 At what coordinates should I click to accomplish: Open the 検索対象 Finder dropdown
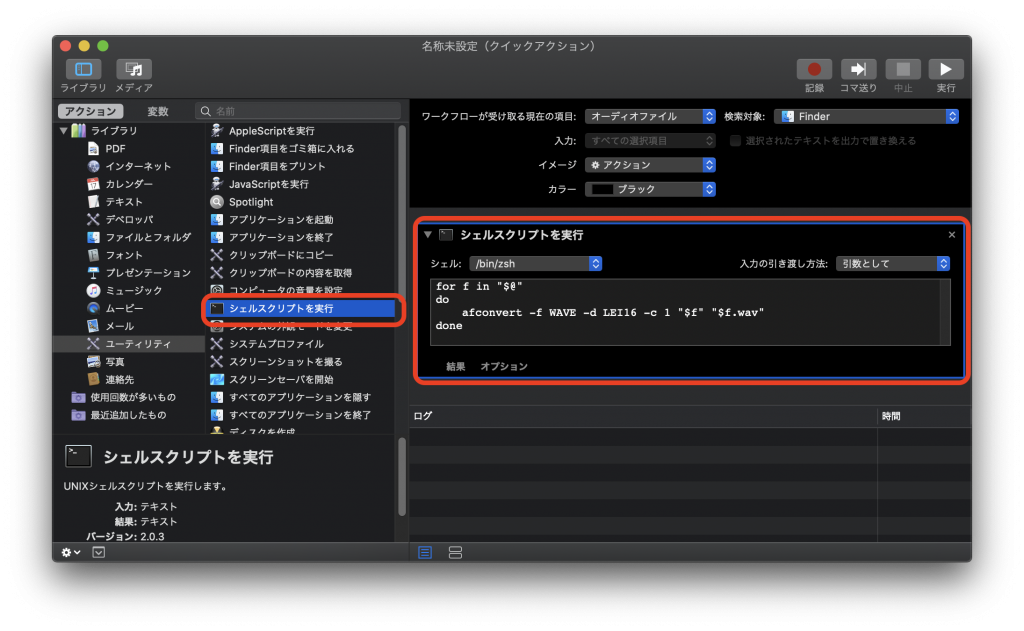[x=867, y=115]
